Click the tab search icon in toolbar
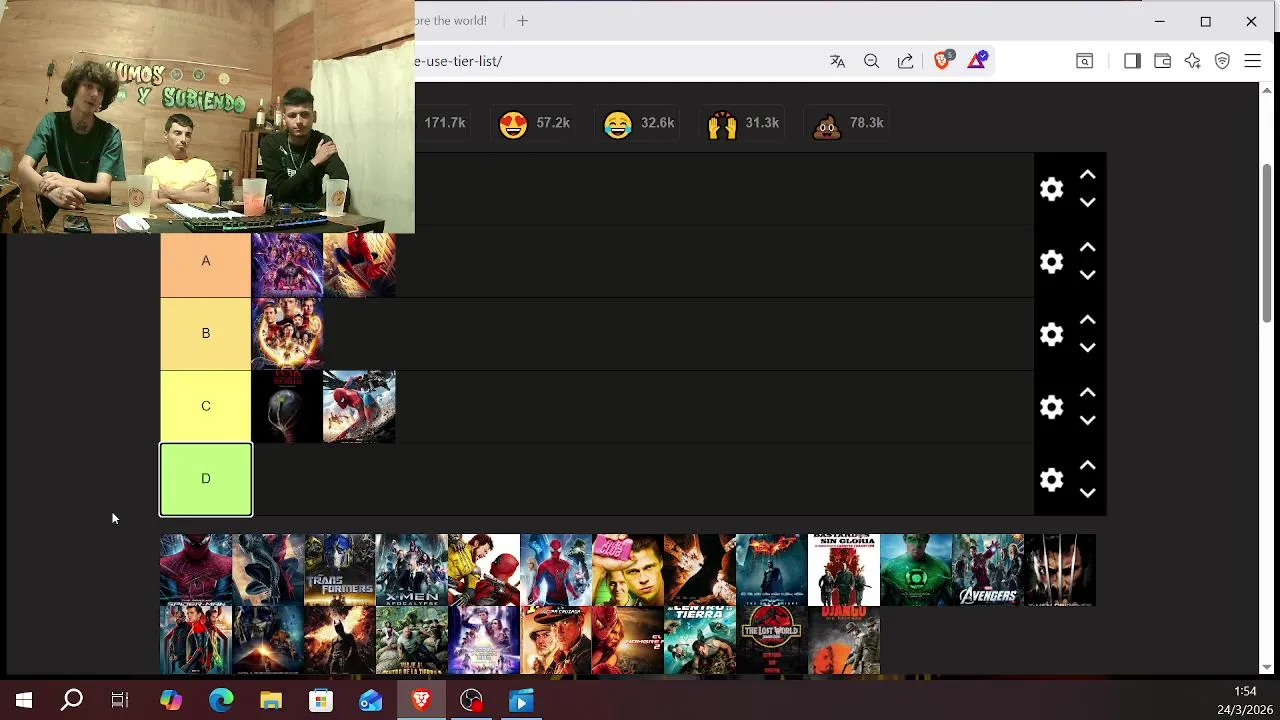Image resolution: width=1280 pixels, height=720 pixels. click(x=1084, y=61)
